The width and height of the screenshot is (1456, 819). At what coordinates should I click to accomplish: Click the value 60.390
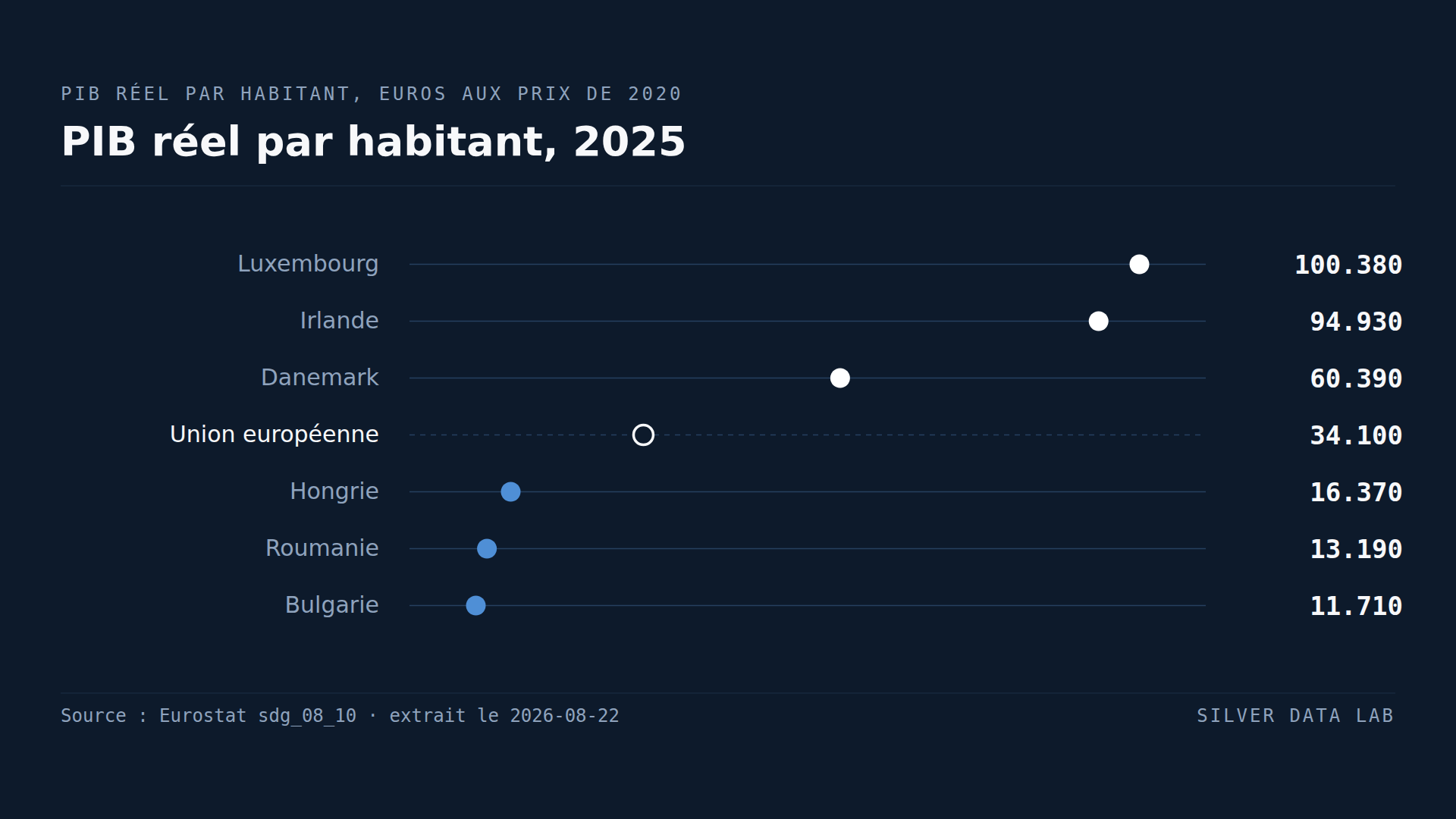(x=1356, y=378)
